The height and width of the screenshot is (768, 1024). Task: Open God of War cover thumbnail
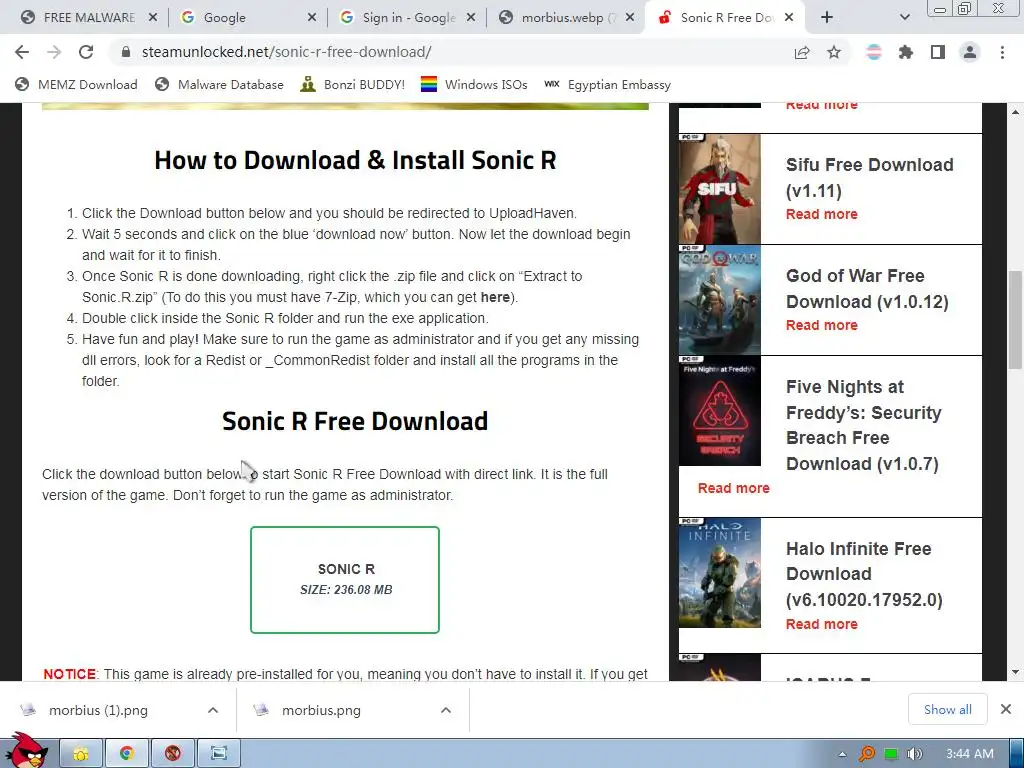(x=720, y=300)
